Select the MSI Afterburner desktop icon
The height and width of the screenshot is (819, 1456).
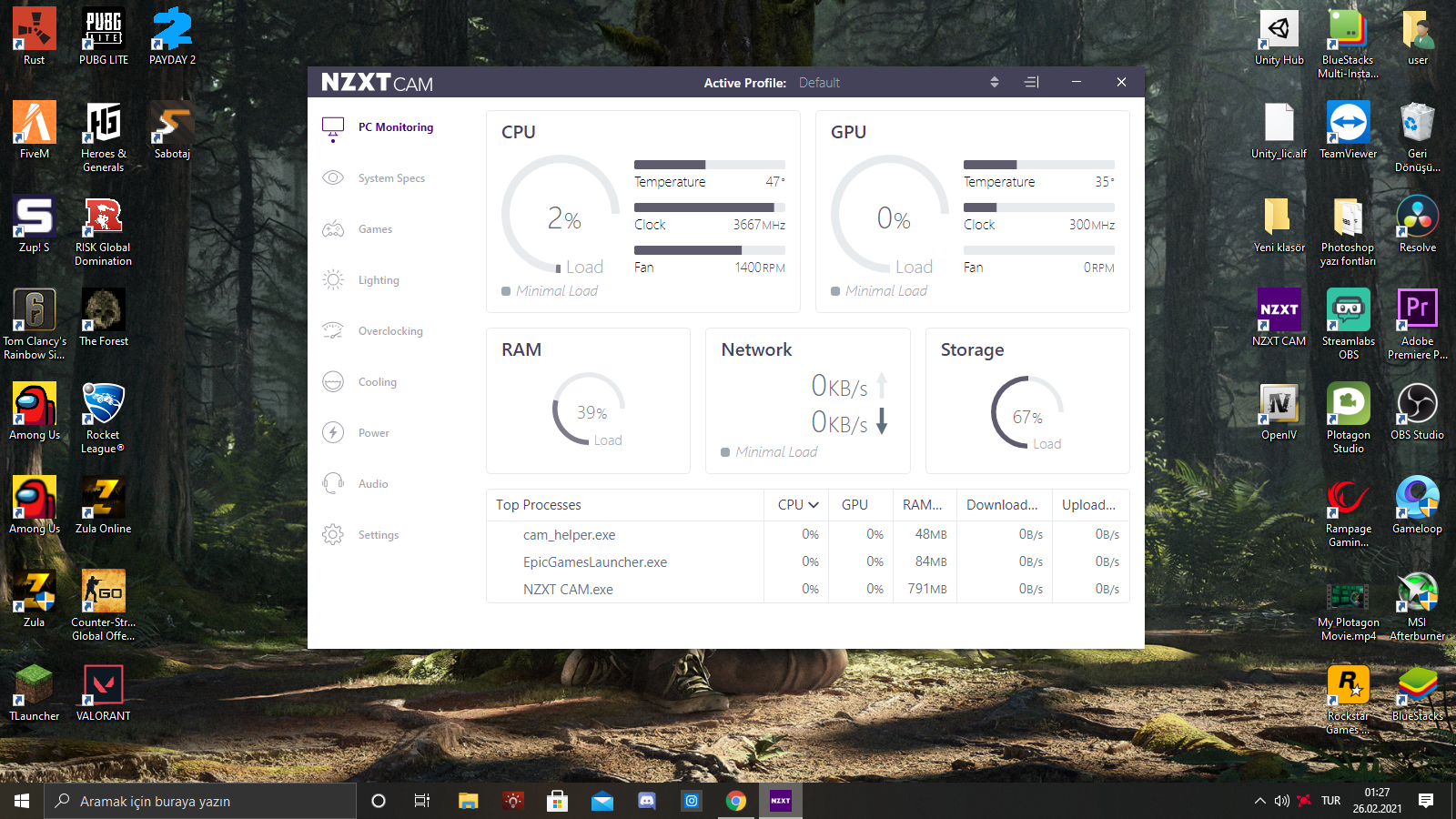click(1418, 605)
